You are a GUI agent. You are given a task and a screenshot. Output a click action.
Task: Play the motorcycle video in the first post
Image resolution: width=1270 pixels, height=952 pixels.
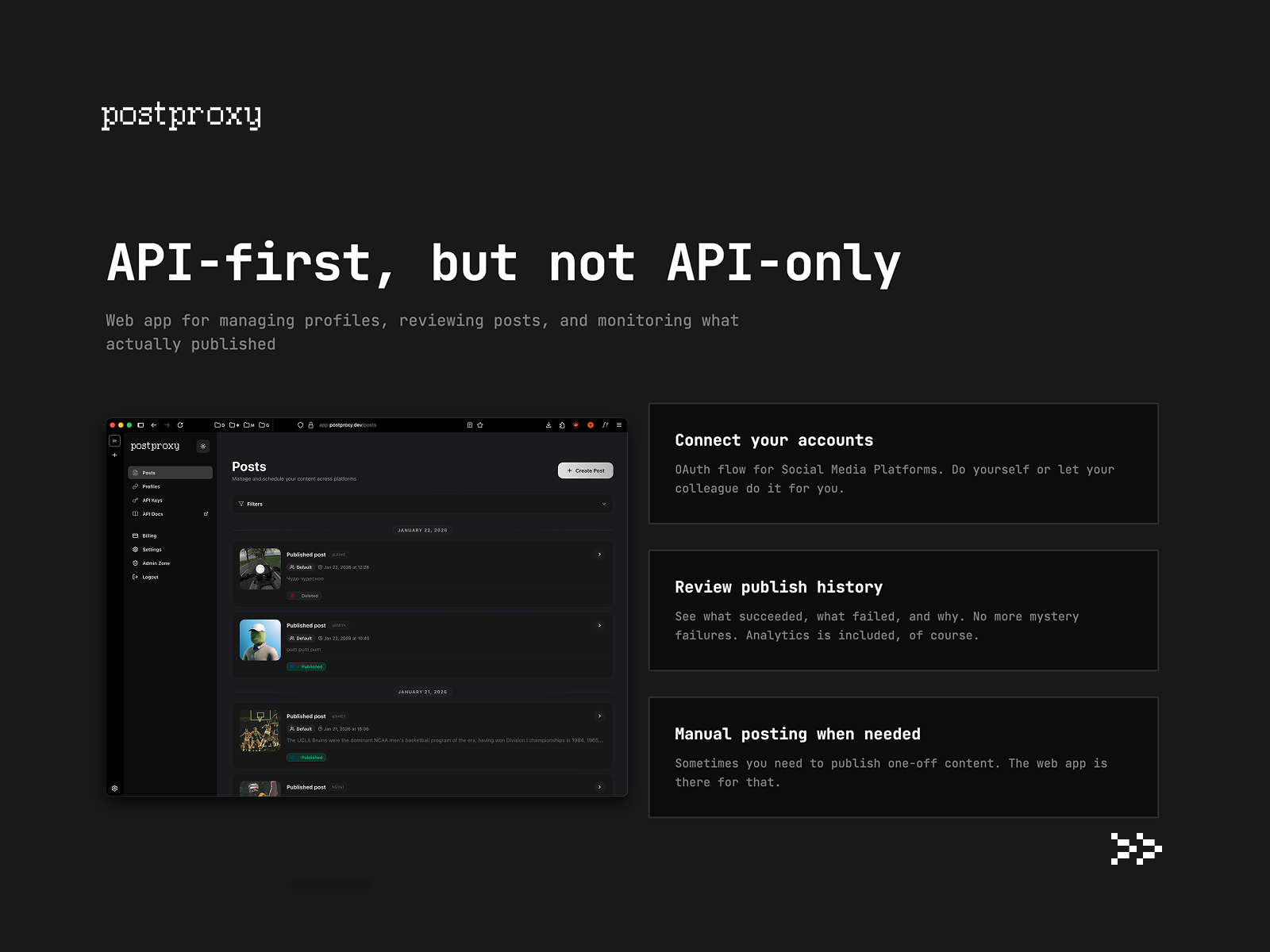[x=260, y=569]
